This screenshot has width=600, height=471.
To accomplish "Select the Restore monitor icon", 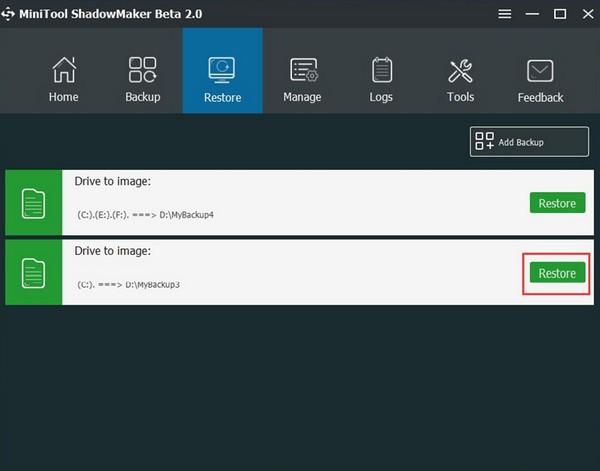I will coord(222,70).
